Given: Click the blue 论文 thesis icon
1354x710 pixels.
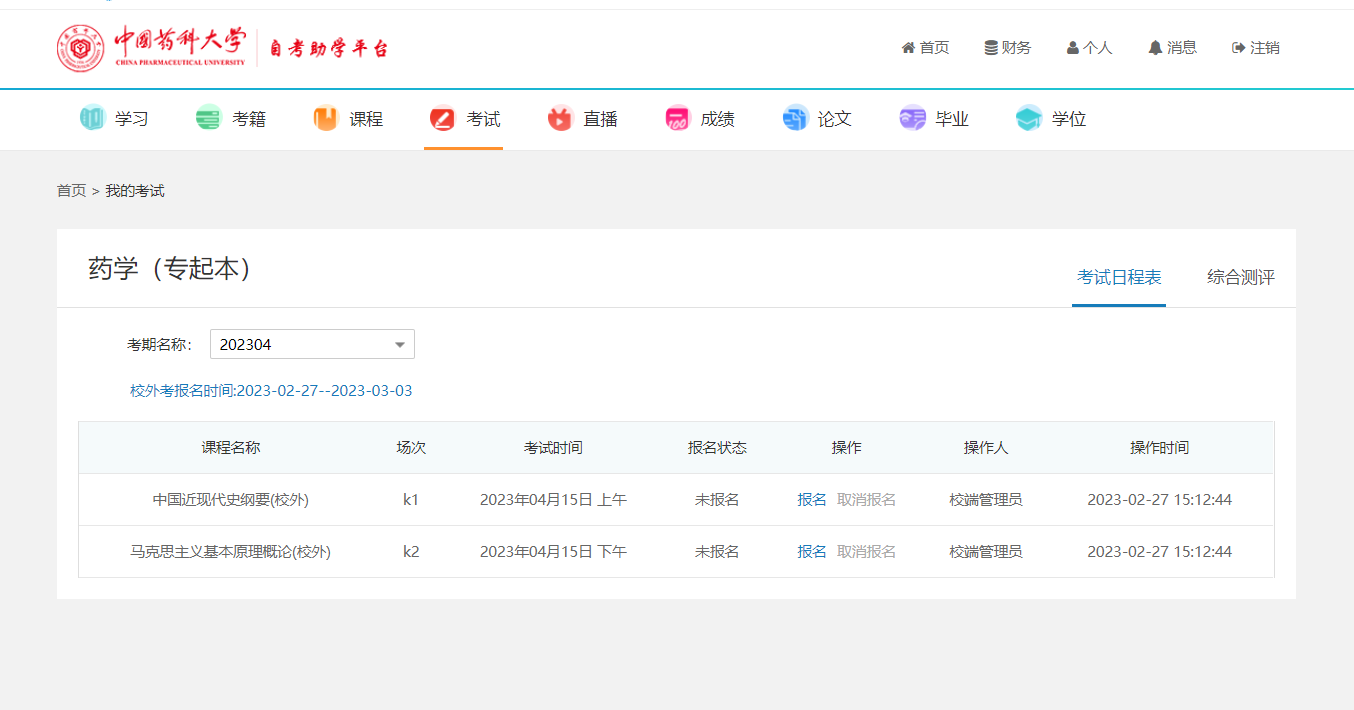Looking at the screenshot, I should click(x=795, y=119).
